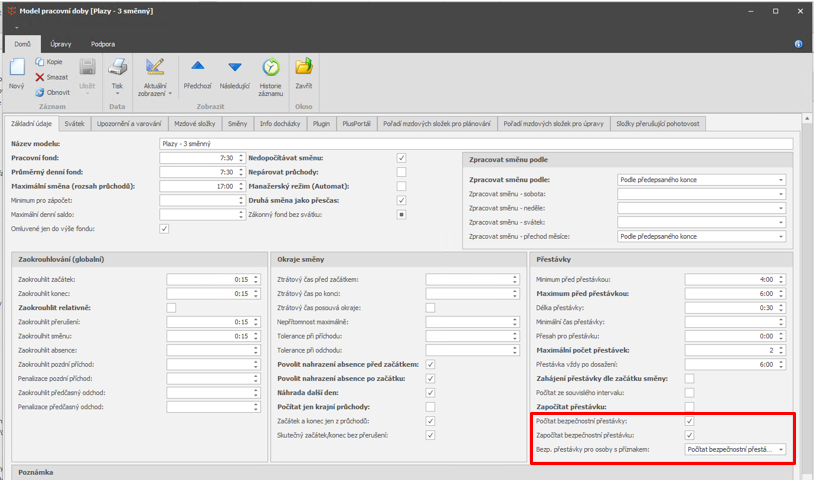Open the Plugin tab

point(321,124)
